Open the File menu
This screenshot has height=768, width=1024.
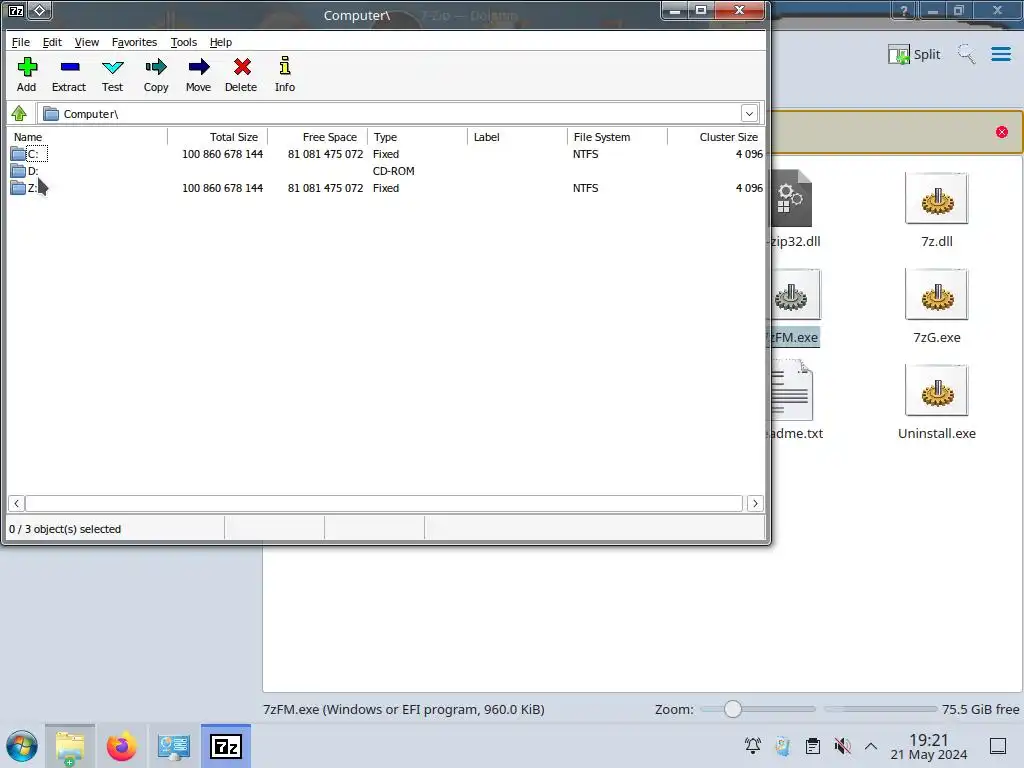(21, 42)
